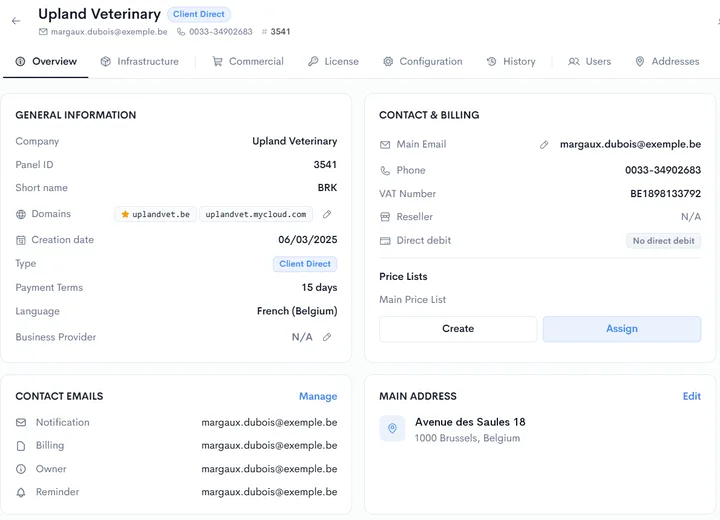Click the envelope icon in header
Screen dimensions: 720x520
pyautogui.click(x=43, y=32)
